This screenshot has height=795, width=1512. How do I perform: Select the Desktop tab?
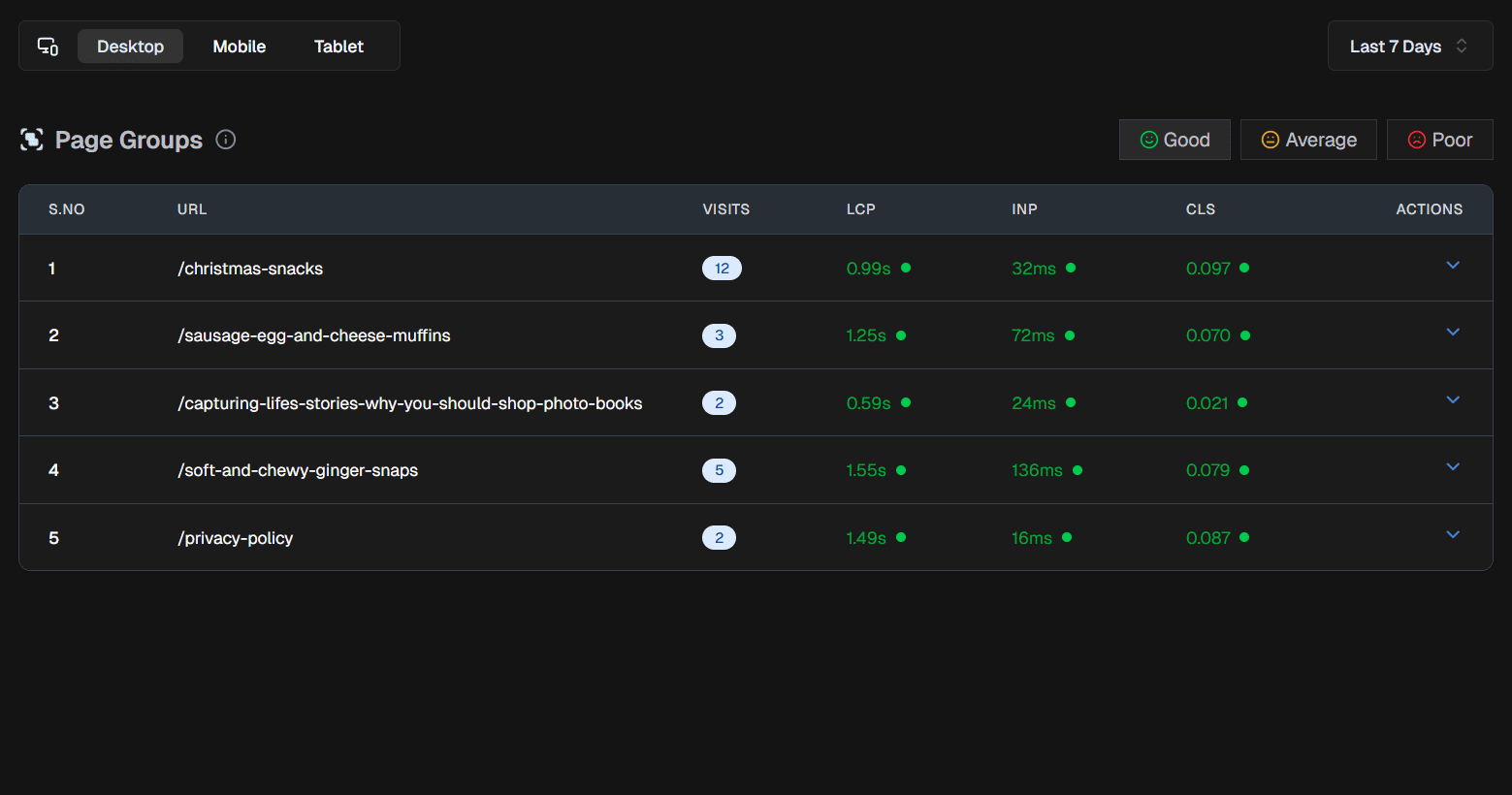click(130, 47)
